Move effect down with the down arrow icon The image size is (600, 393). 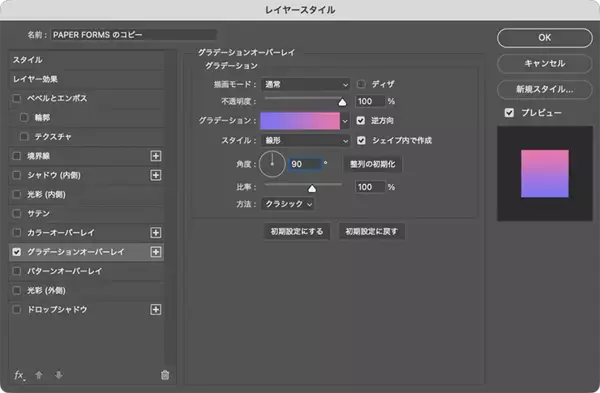[x=59, y=375]
